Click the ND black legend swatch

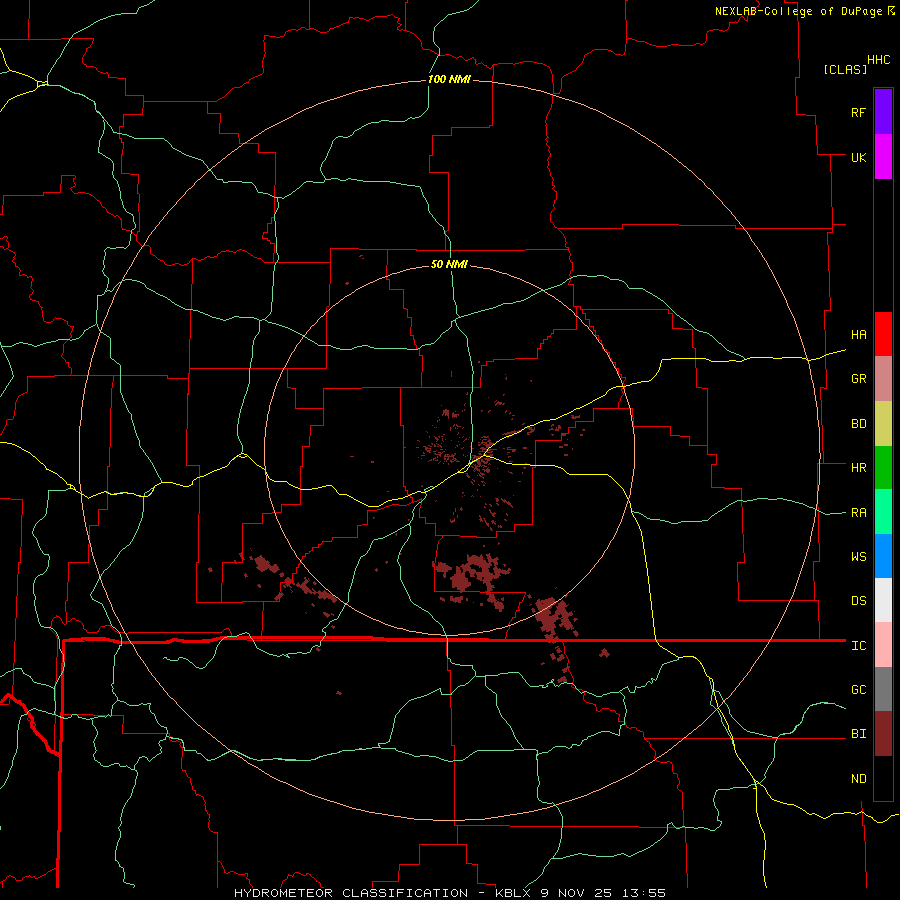tap(883, 778)
